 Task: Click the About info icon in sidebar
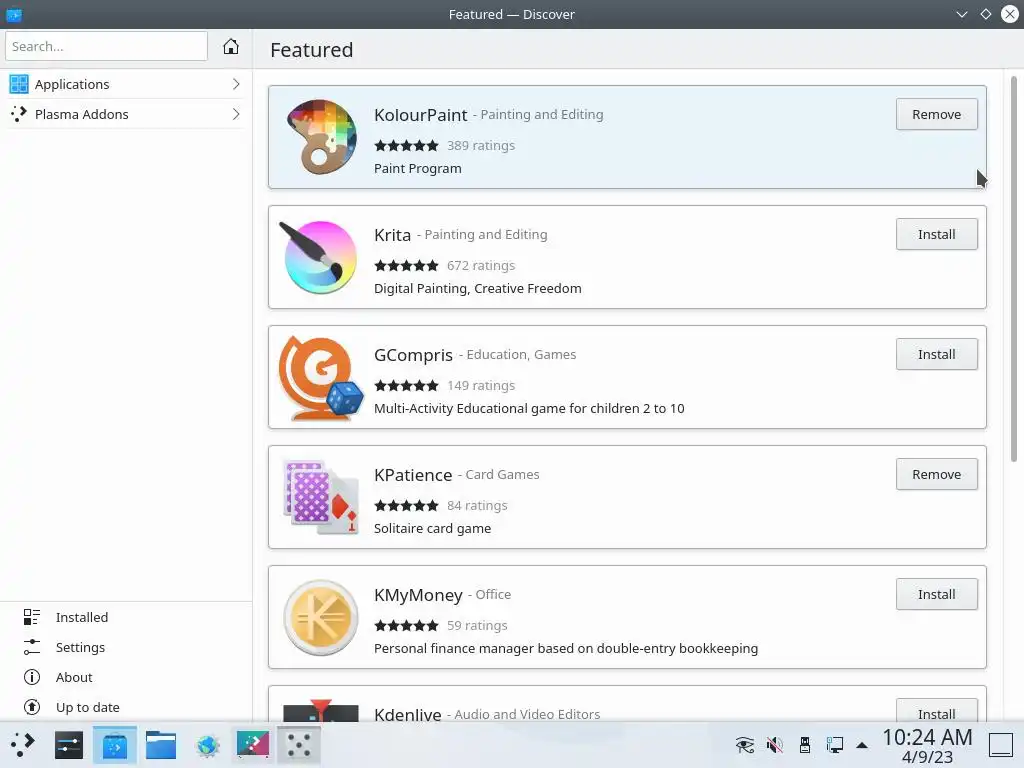pos(32,677)
